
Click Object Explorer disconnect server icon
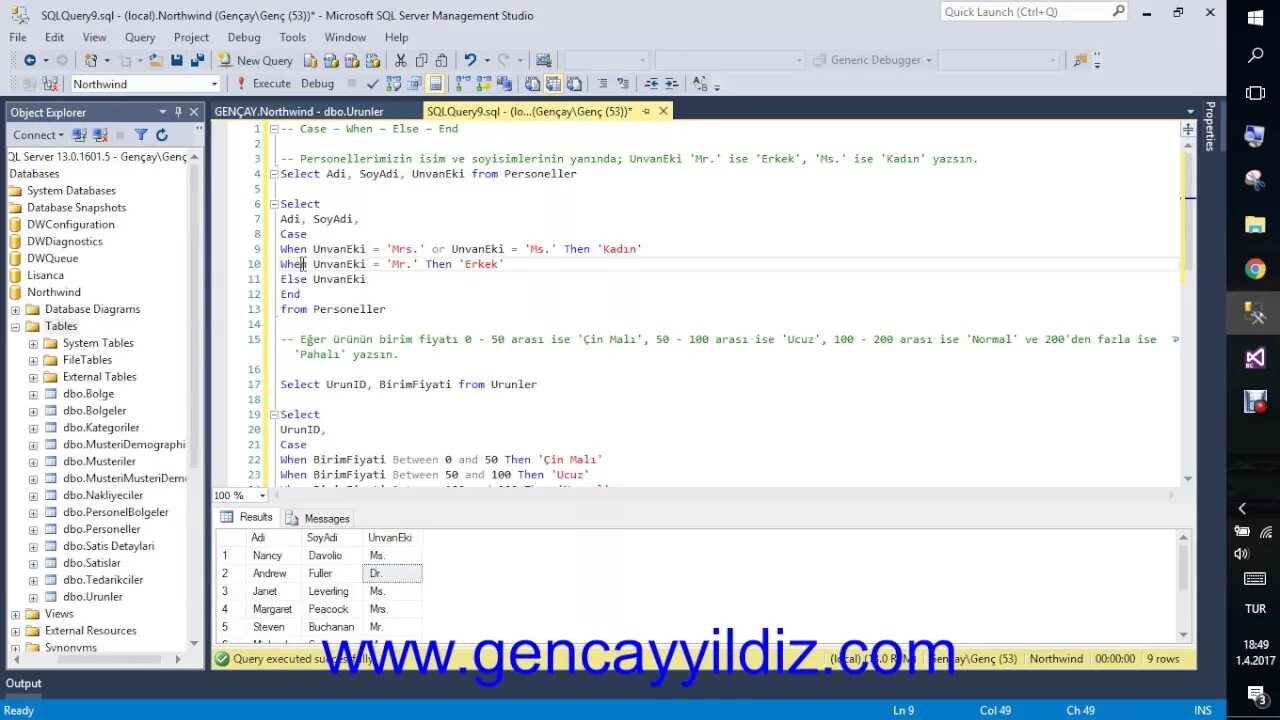click(100, 135)
